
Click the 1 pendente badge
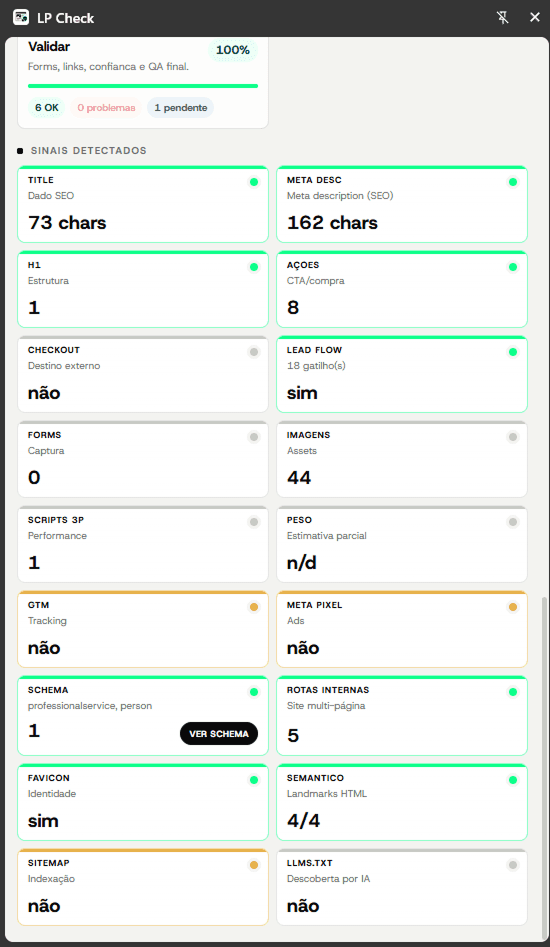(181, 108)
